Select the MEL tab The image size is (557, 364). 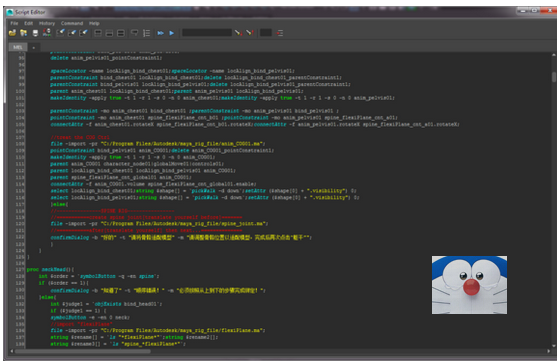(x=18, y=47)
